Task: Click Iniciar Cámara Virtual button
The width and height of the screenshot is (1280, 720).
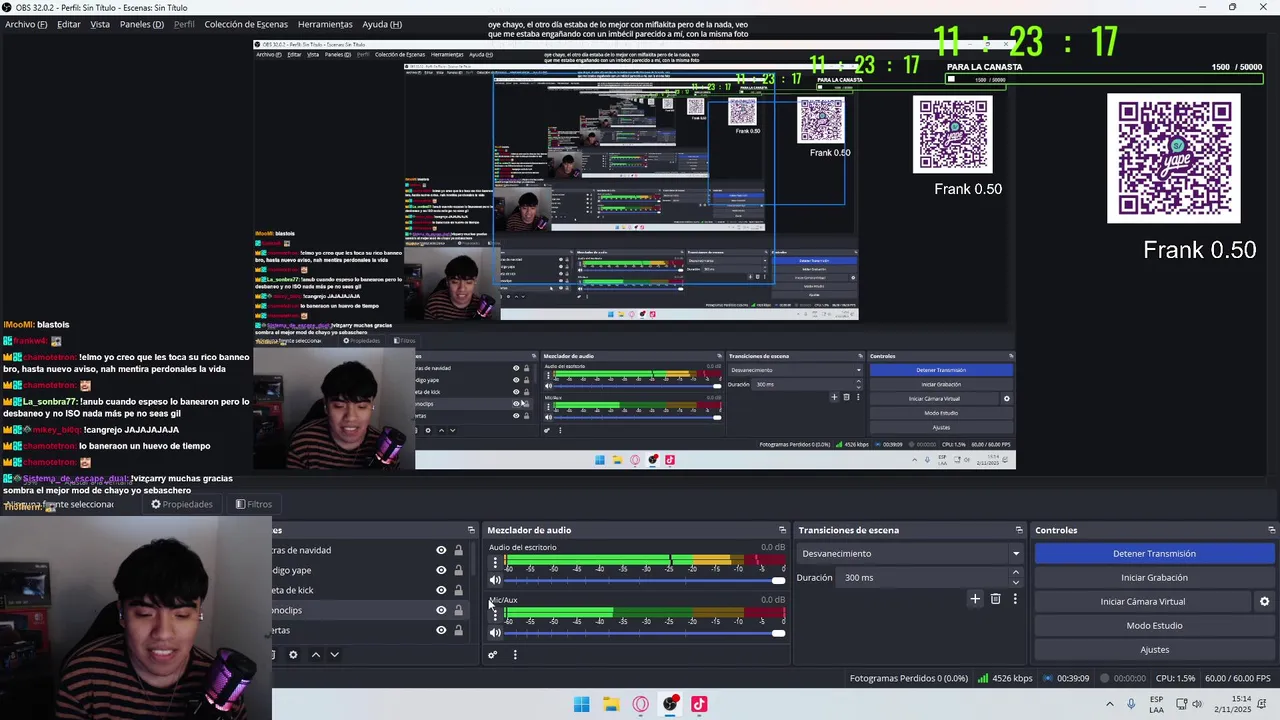Action: (1142, 602)
